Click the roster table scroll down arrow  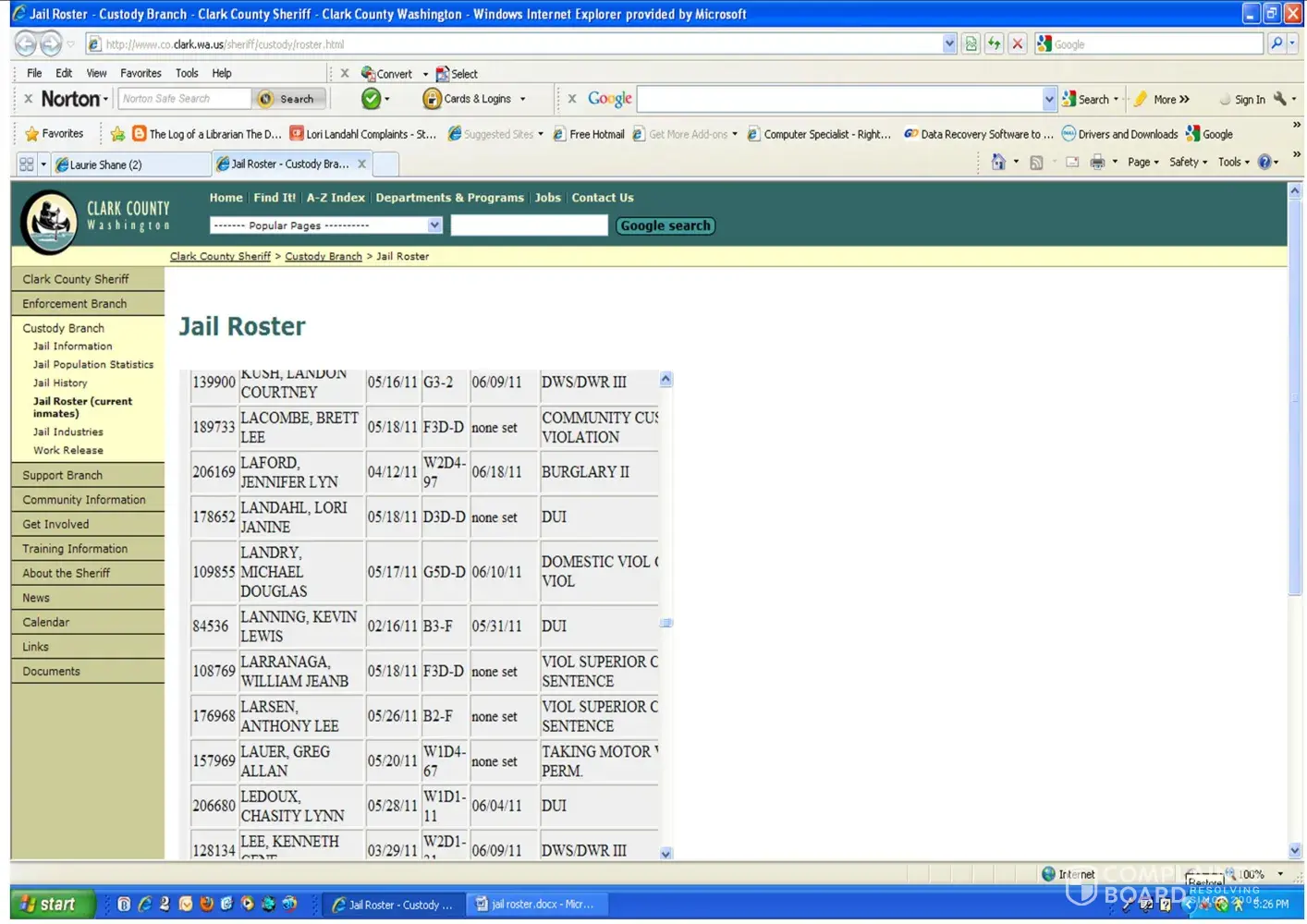click(x=666, y=854)
